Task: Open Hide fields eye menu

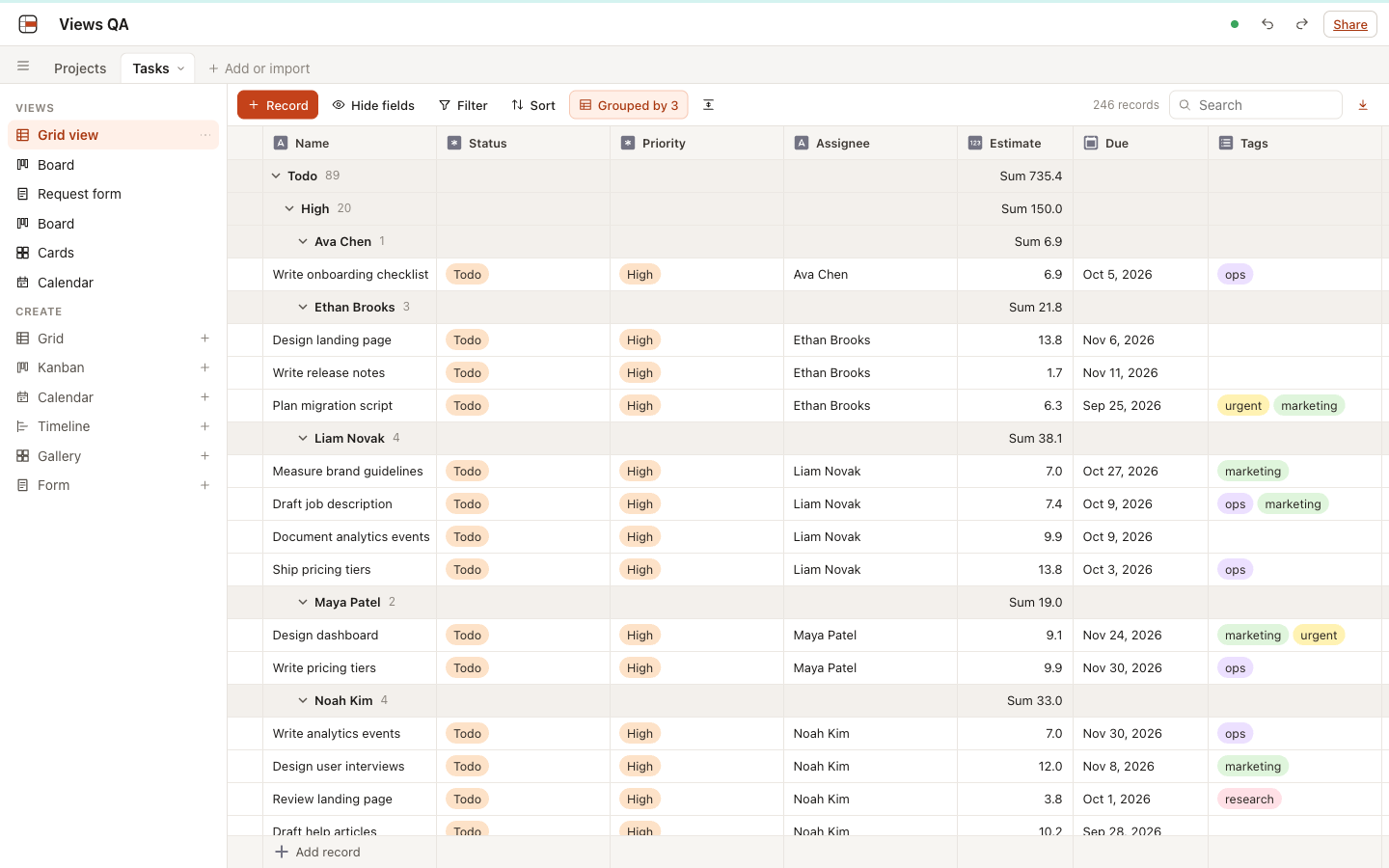Action: coord(373,105)
